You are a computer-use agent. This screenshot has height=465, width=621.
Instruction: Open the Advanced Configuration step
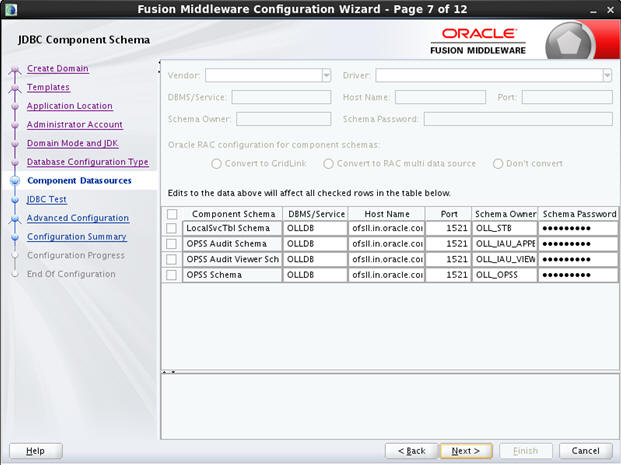point(78,218)
